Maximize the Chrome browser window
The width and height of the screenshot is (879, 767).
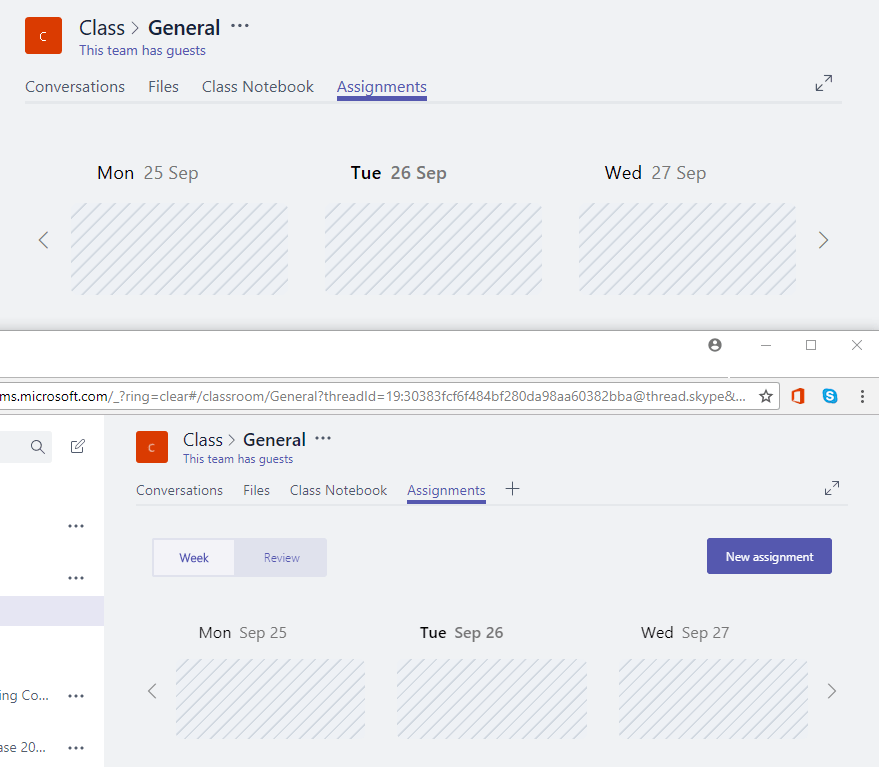pos(811,345)
